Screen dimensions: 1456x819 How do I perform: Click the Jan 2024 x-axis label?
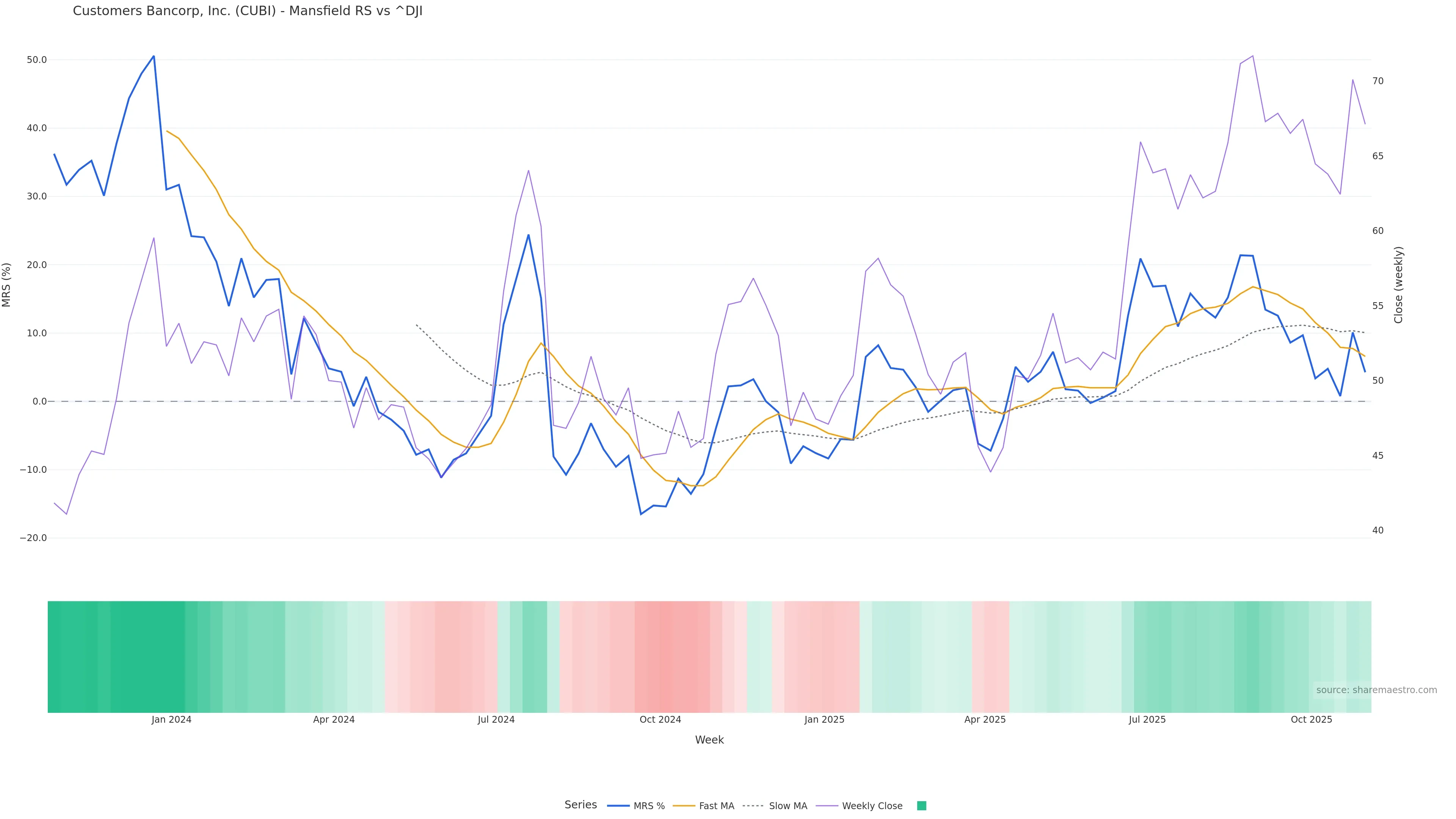(x=171, y=720)
